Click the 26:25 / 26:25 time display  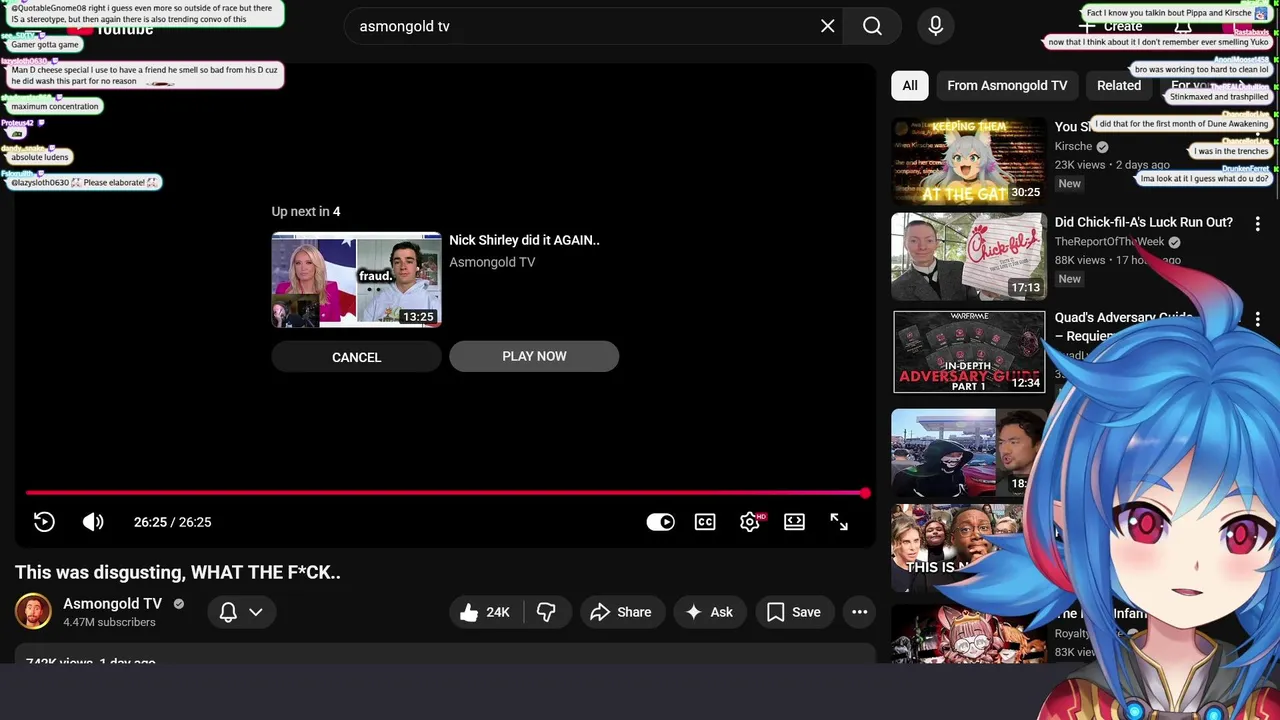tap(173, 522)
